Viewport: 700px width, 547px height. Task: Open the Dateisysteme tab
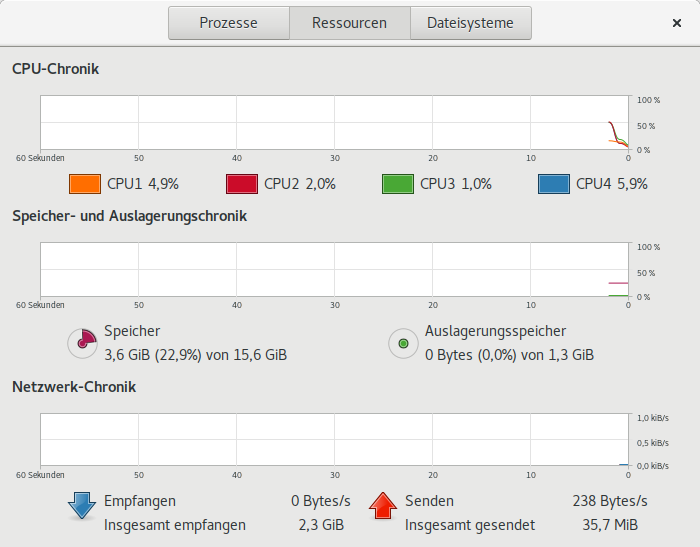tap(470, 23)
